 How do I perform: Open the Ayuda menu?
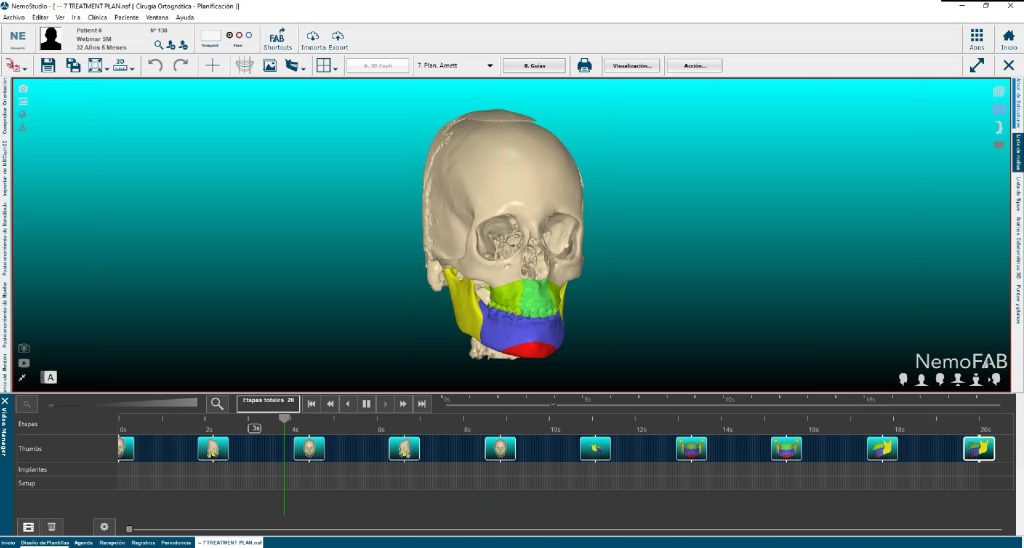[185, 18]
